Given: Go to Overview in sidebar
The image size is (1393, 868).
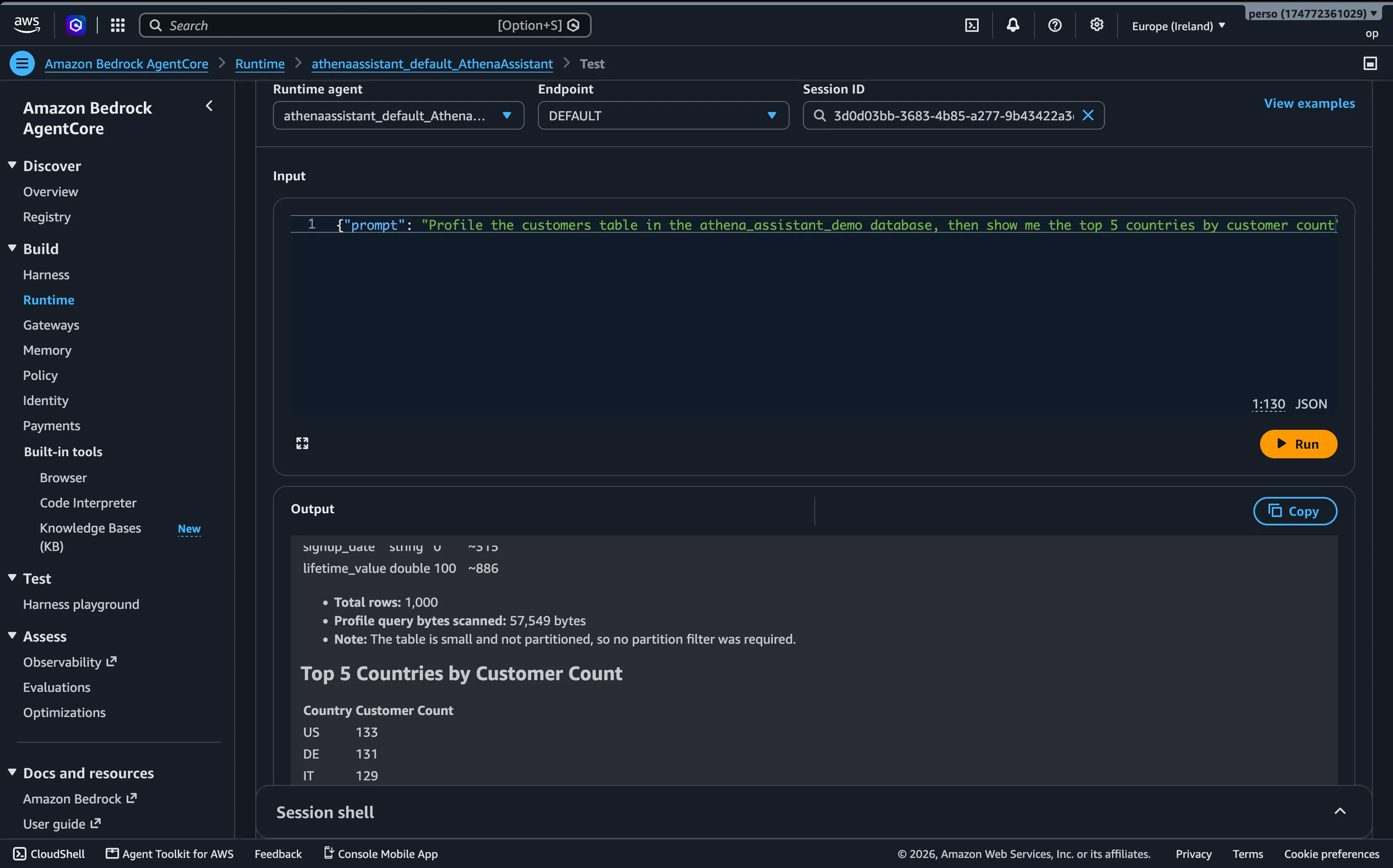Looking at the screenshot, I should (x=50, y=192).
